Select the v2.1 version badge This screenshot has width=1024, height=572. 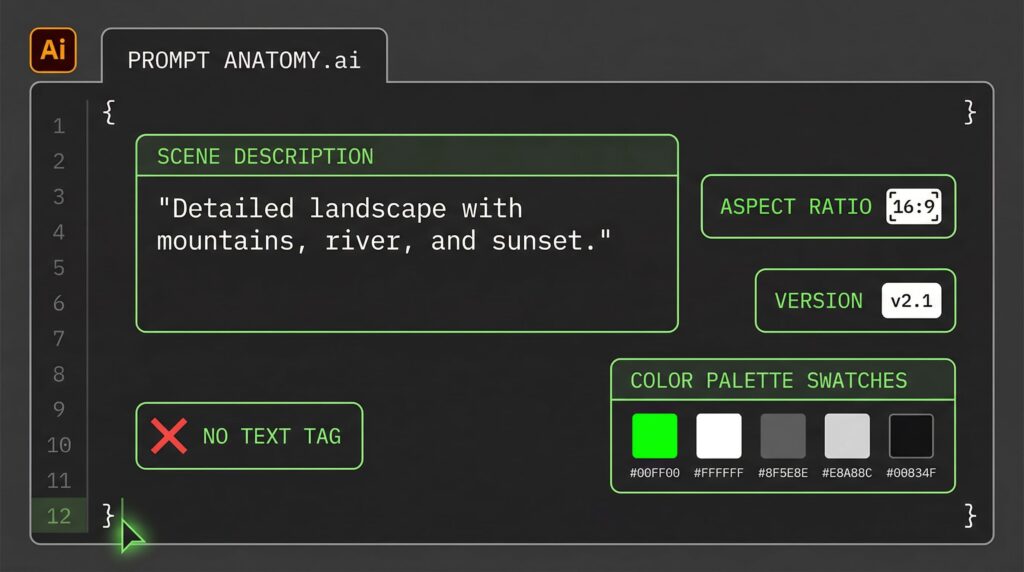tap(911, 301)
